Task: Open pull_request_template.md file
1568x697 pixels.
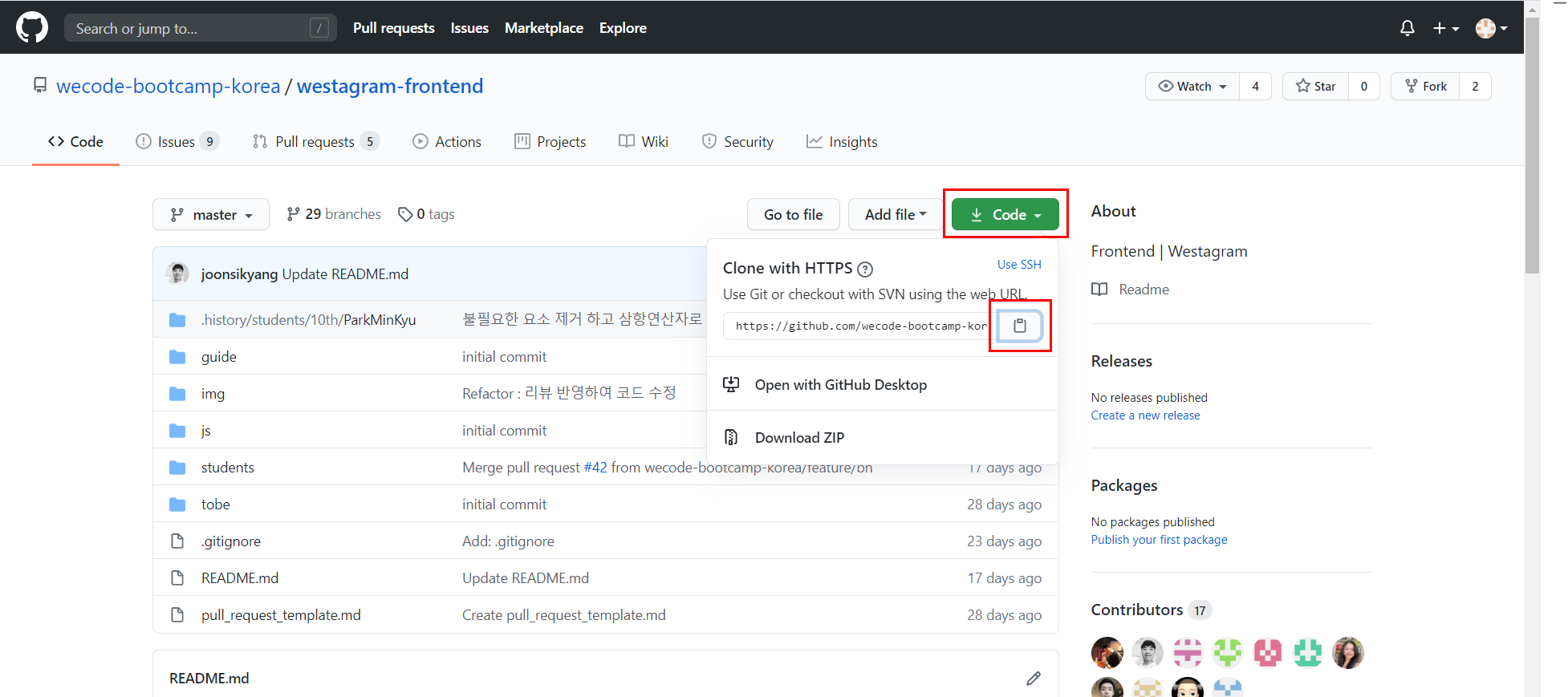Action: click(x=281, y=615)
